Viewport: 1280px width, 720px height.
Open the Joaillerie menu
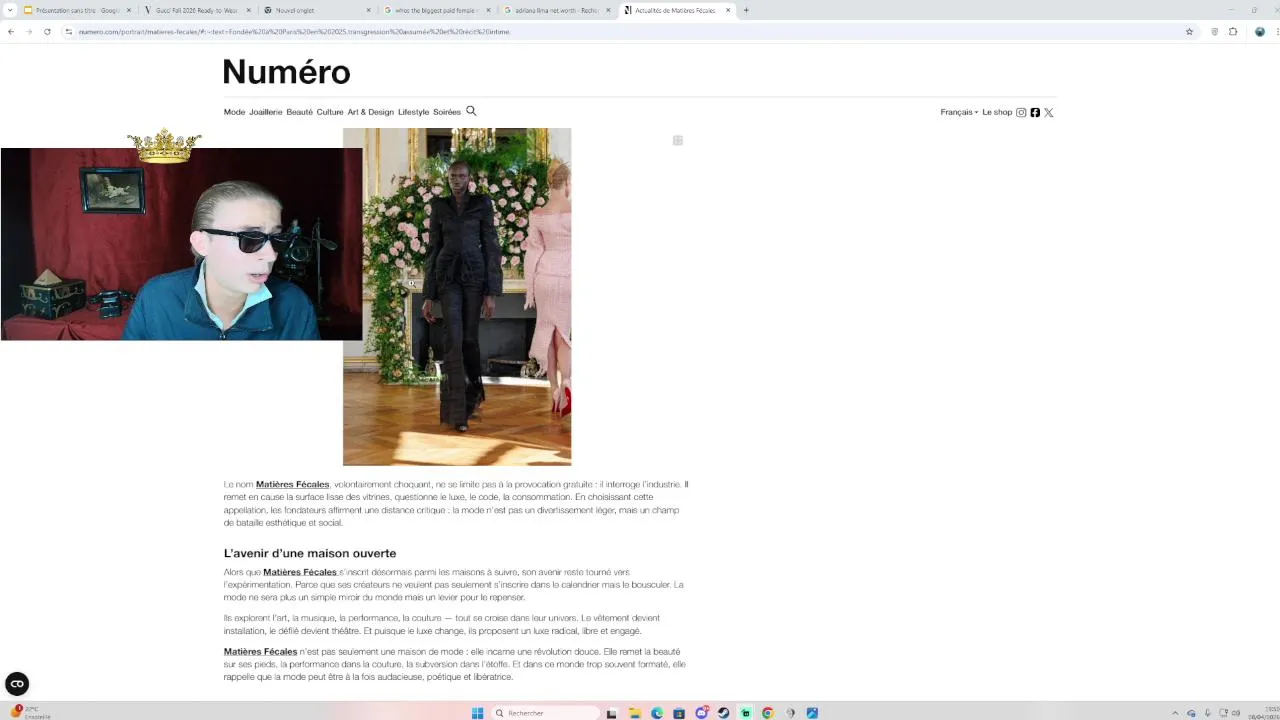point(266,112)
